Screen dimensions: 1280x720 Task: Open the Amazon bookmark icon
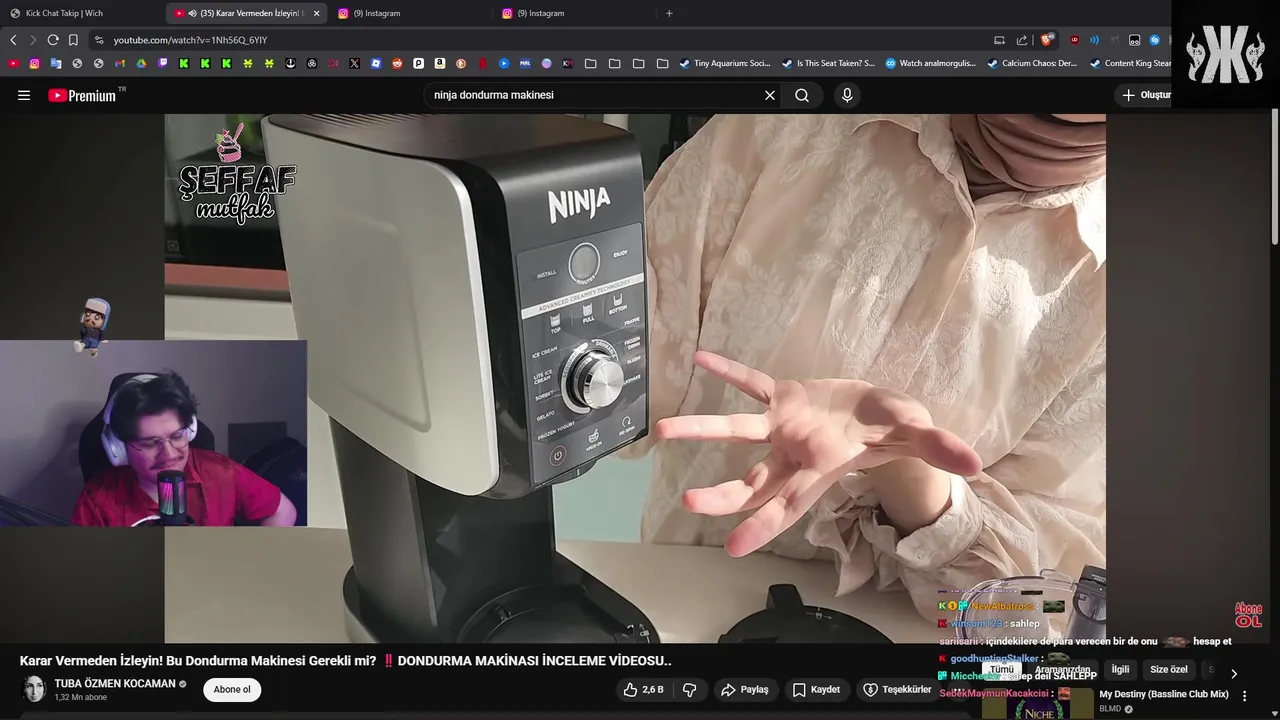click(x=440, y=63)
